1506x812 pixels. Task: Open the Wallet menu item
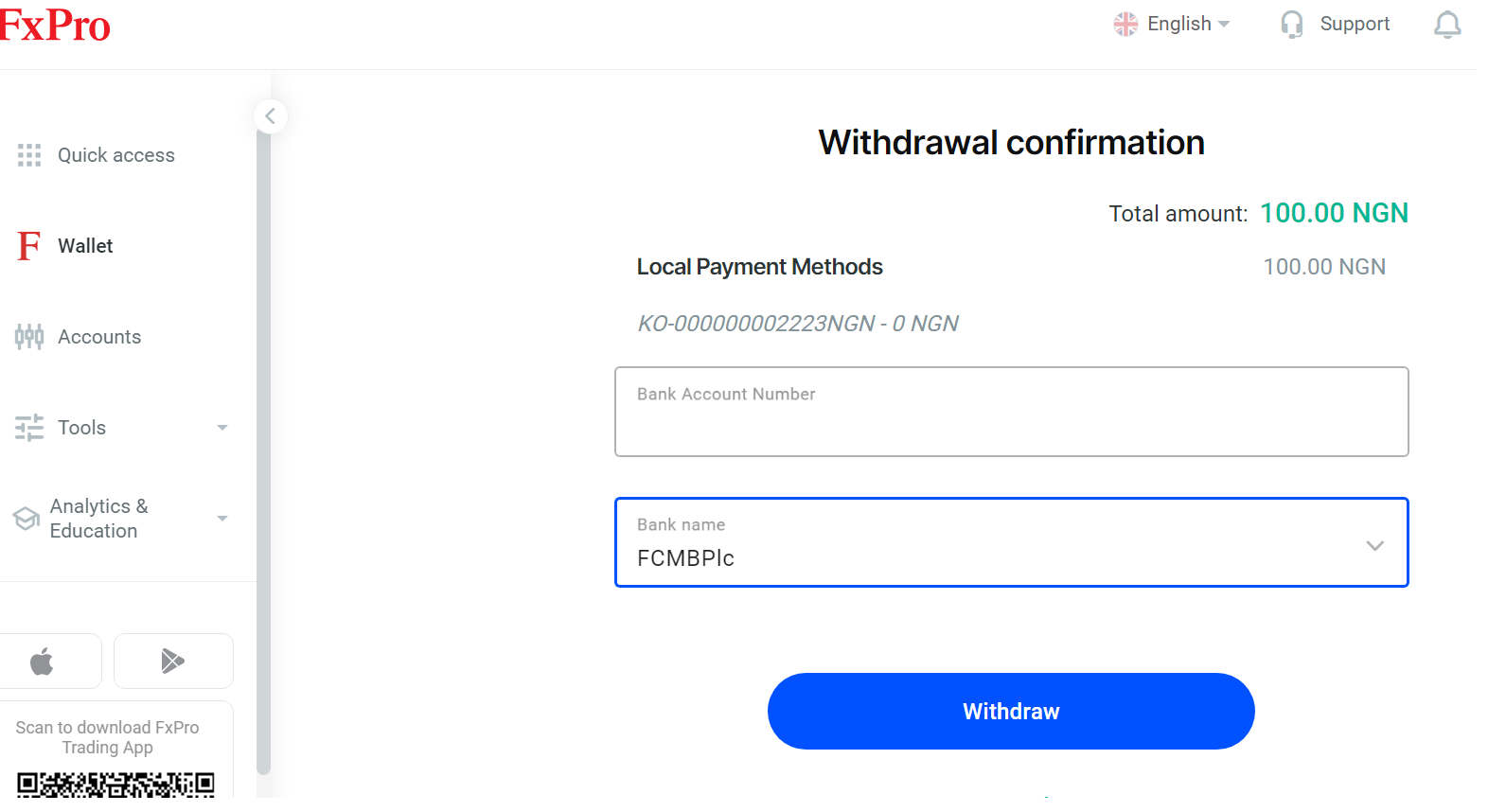click(85, 246)
